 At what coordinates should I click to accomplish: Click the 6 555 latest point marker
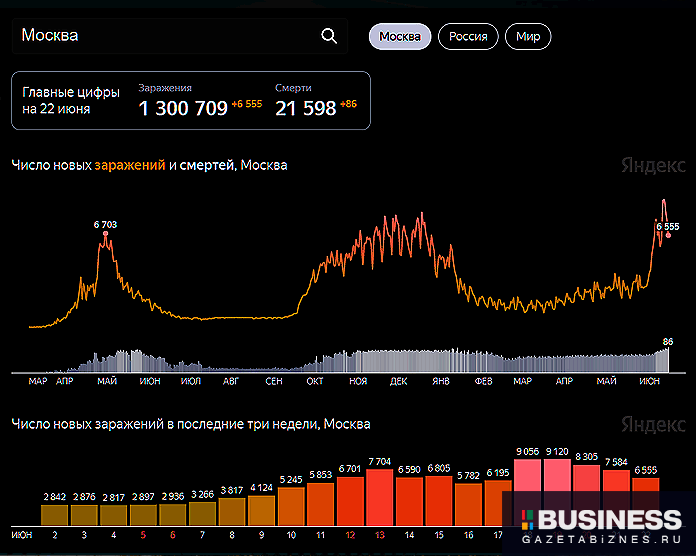pos(667,235)
